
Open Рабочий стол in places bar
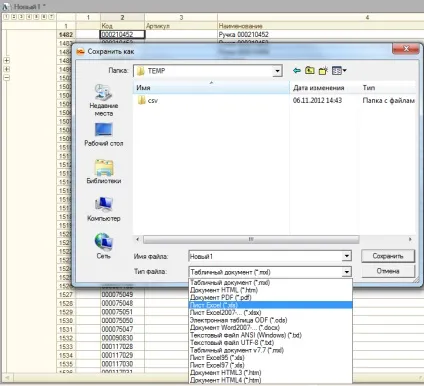(x=104, y=135)
